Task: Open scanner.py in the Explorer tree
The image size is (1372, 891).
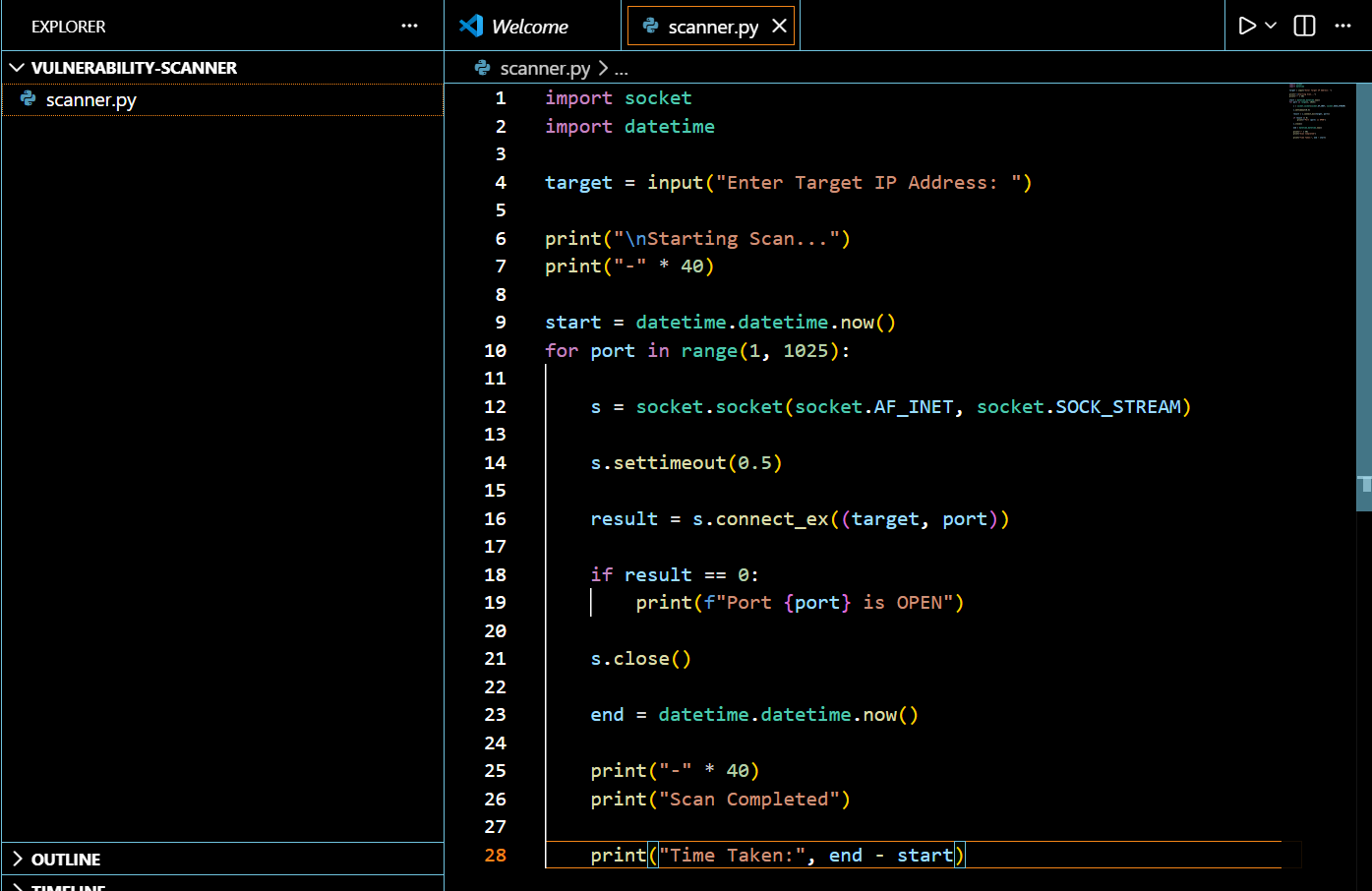Action: [x=222, y=99]
